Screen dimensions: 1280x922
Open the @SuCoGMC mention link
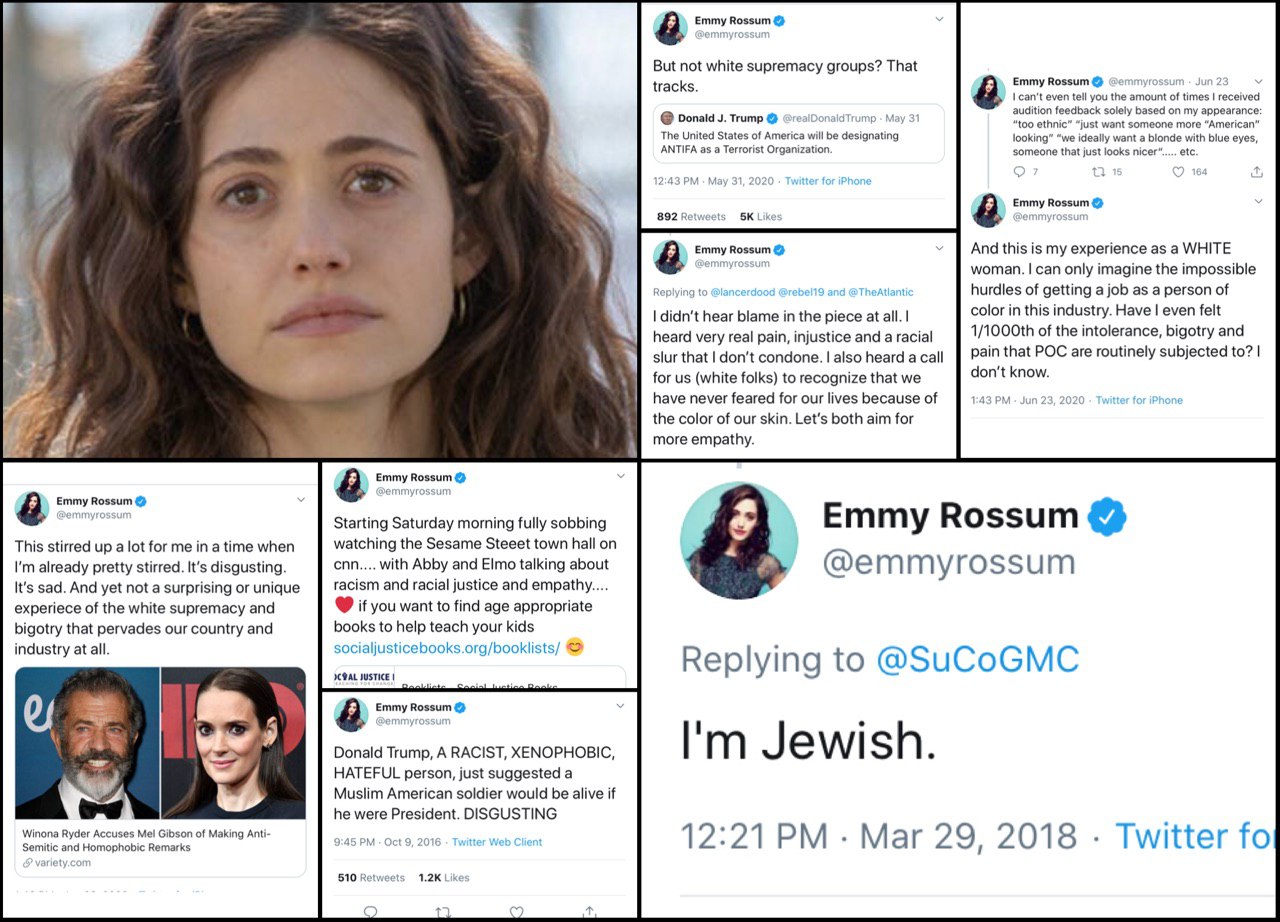tap(978, 659)
